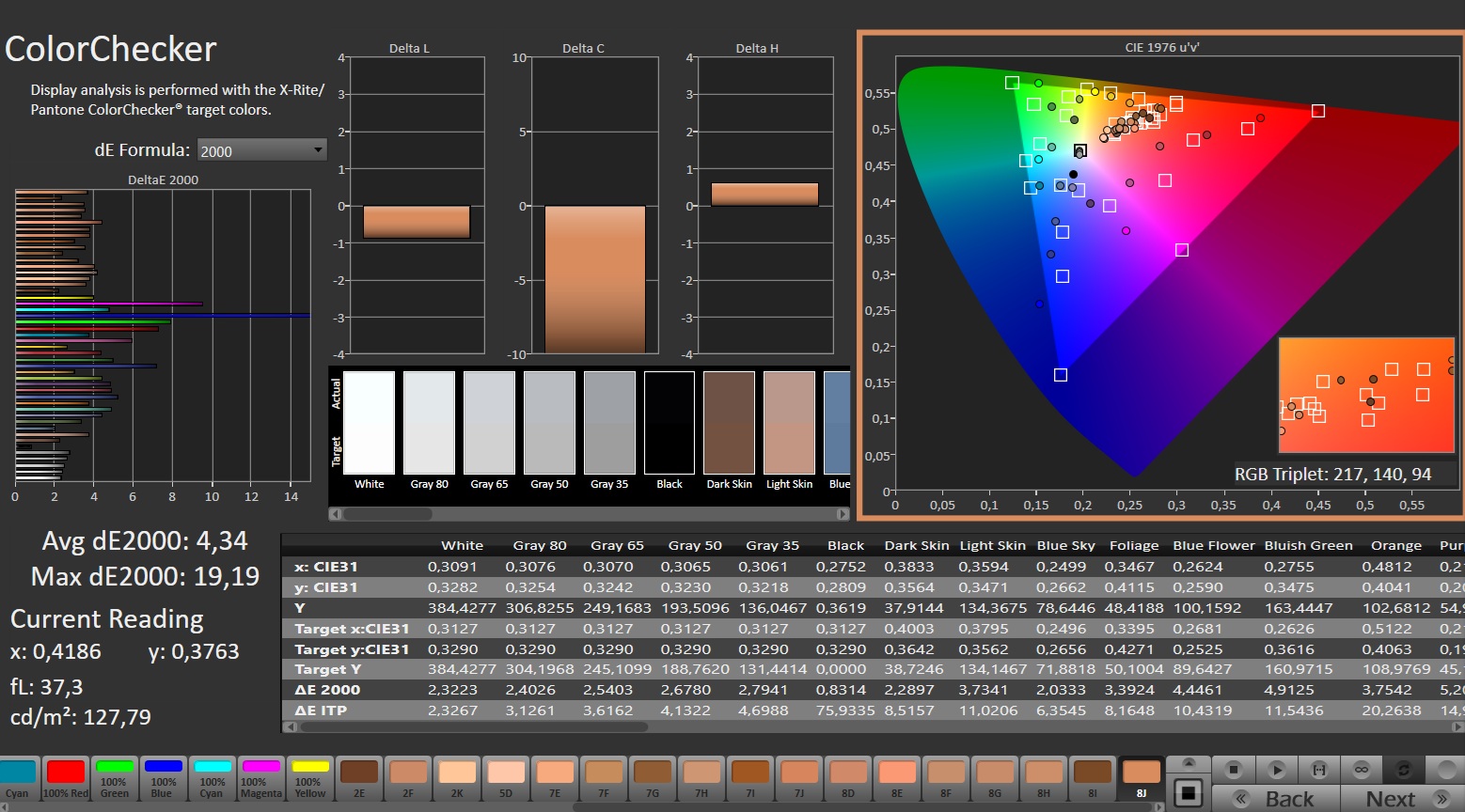Toggle the circular arrows refresh icon

pos(1403,770)
